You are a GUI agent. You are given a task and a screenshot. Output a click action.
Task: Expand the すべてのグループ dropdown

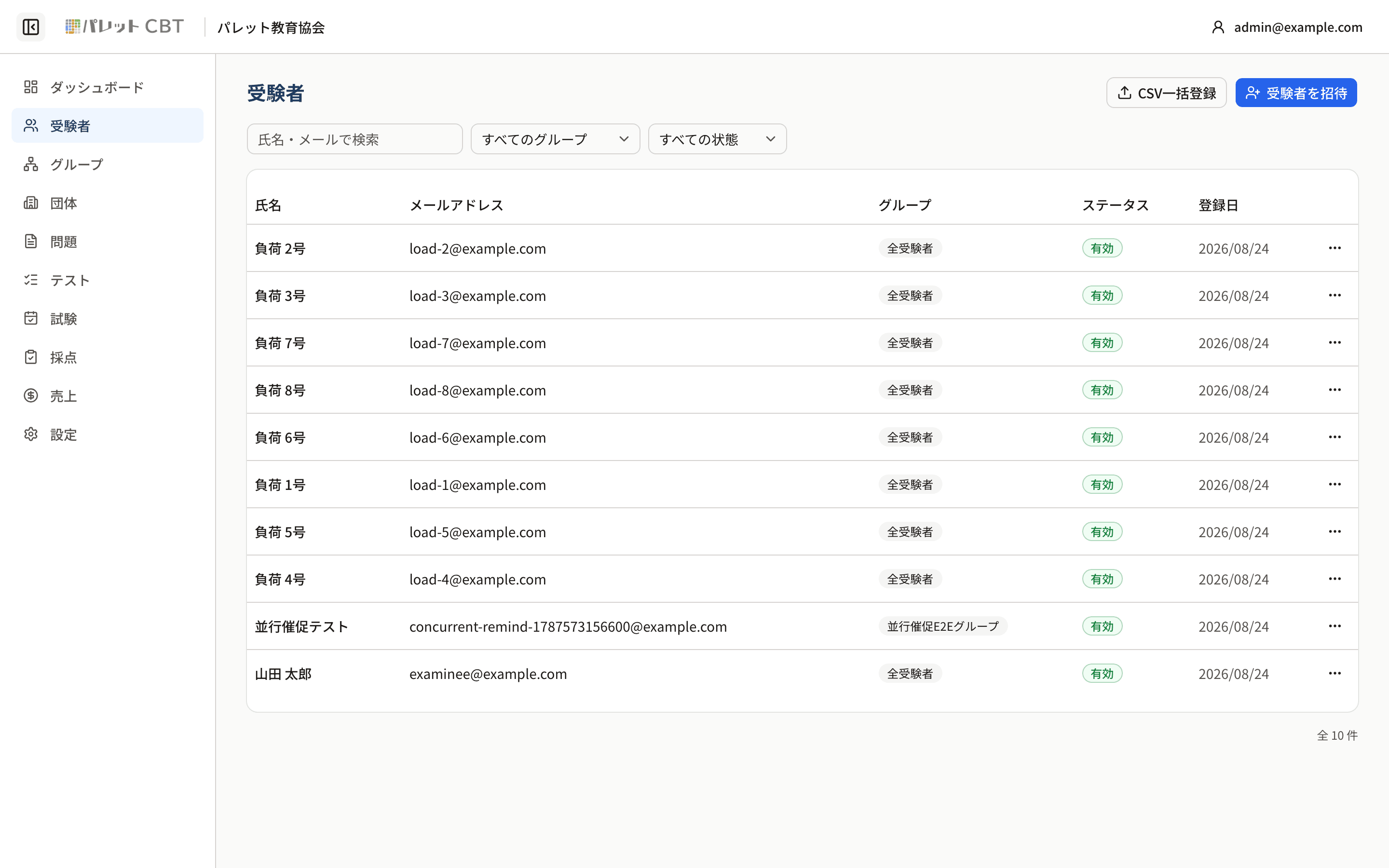(555, 139)
